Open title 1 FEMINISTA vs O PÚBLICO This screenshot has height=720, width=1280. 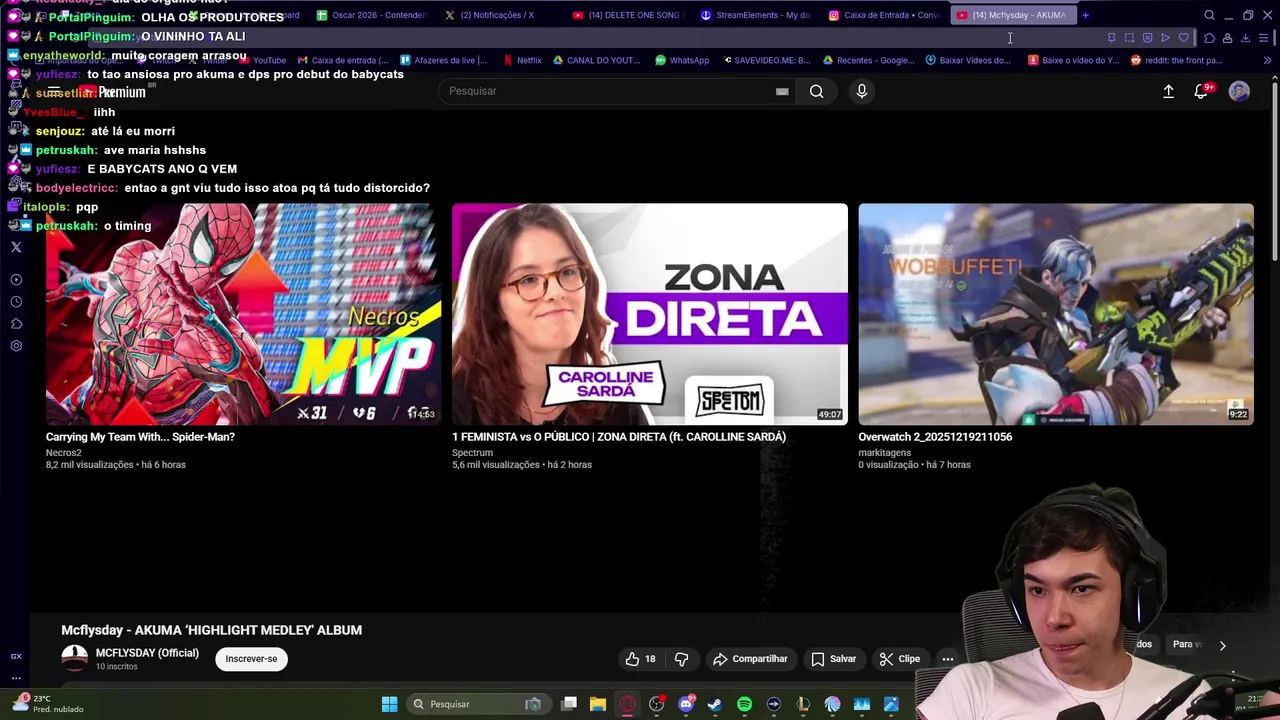pyautogui.click(x=619, y=437)
